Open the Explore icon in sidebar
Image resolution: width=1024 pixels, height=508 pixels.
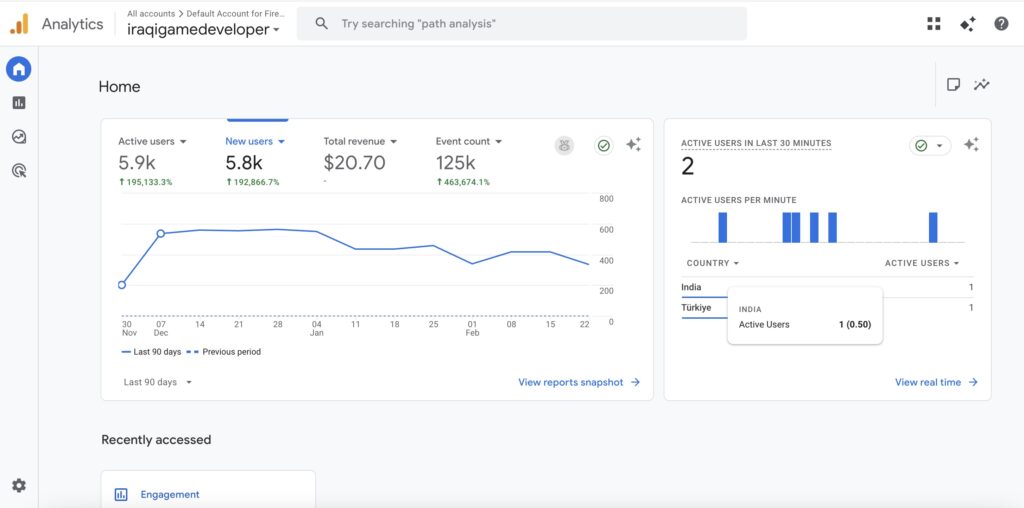point(19,137)
